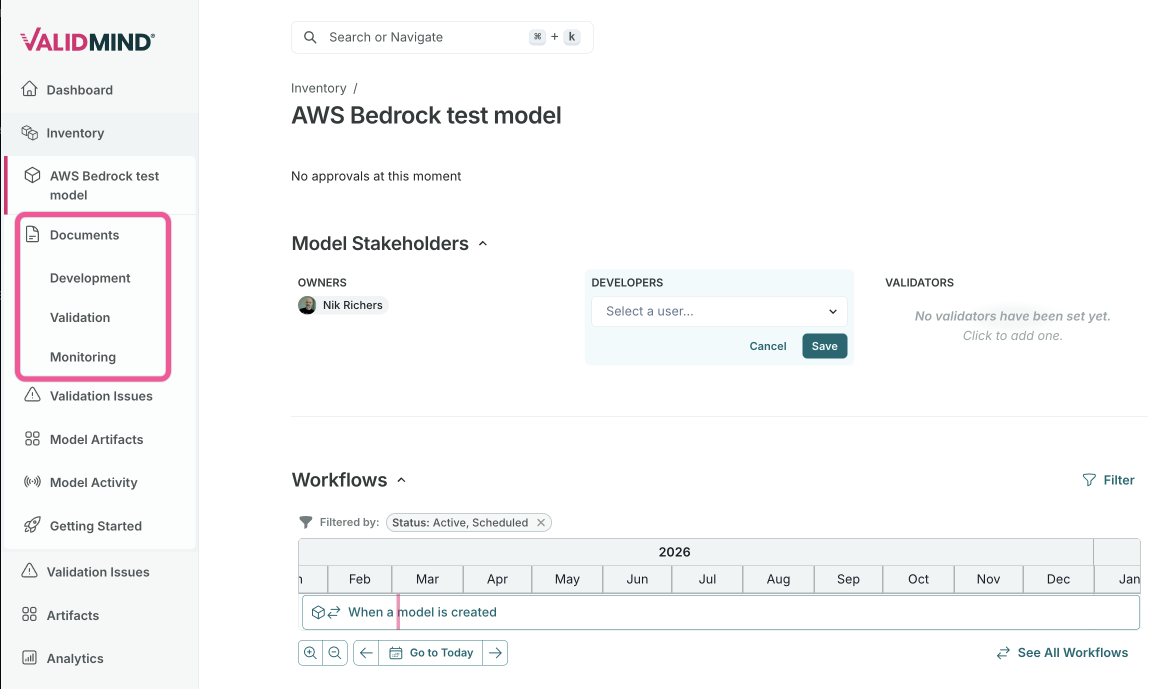This screenshot has height=689, width=1166.
Task: Open Model Artifacts in the sidebar
Action: click(x=96, y=440)
